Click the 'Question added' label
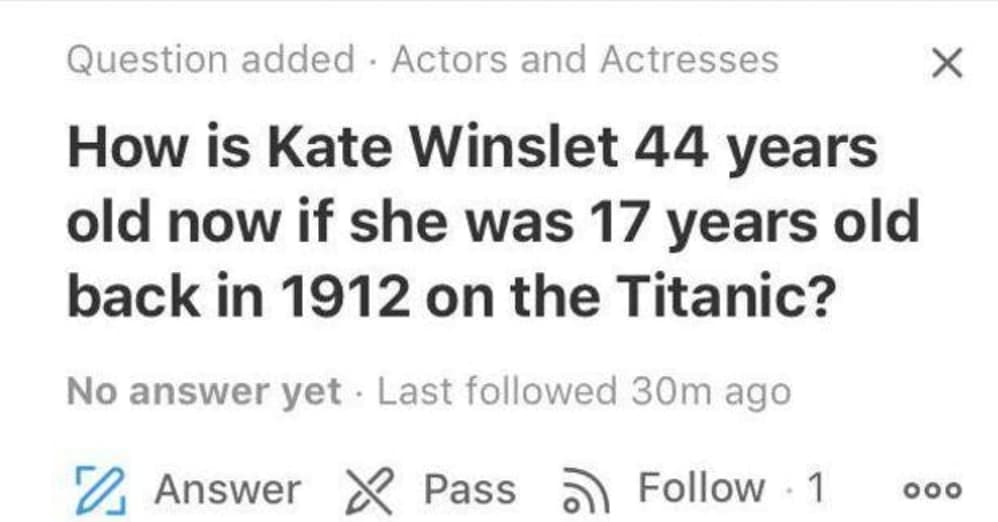998x522 pixels. click(x=210, y=60)
